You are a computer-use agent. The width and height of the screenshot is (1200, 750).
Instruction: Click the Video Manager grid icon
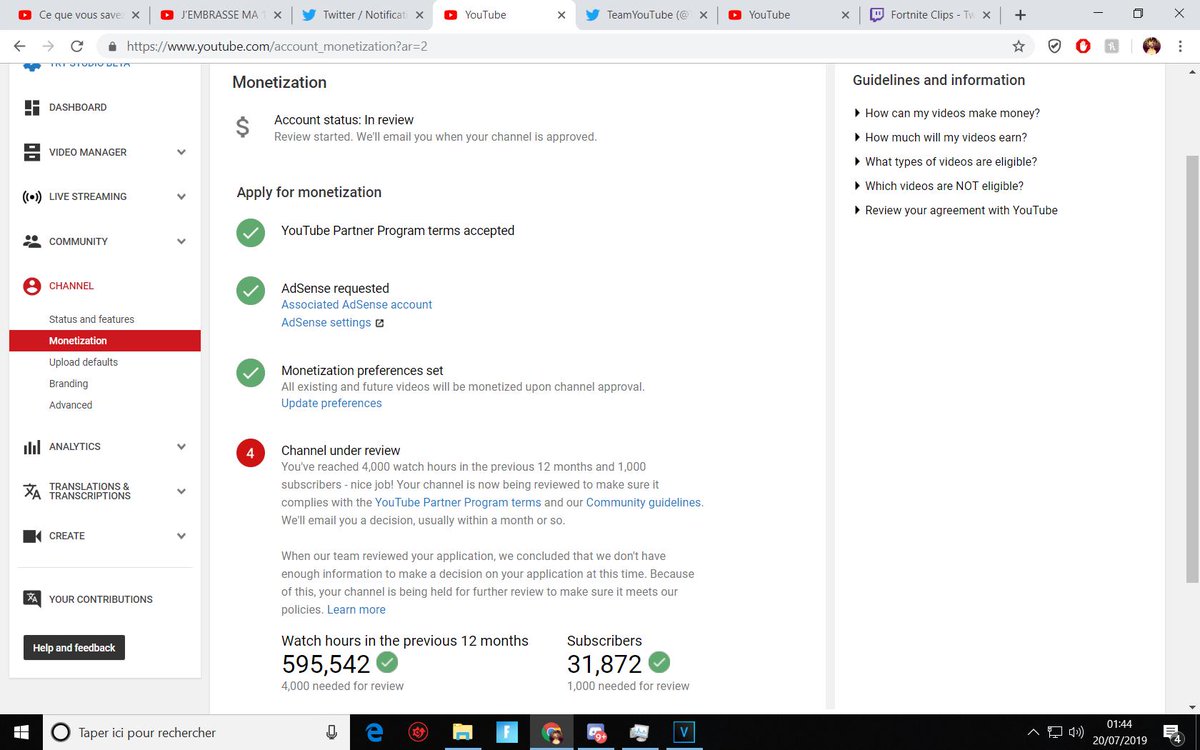click(32, 152)
